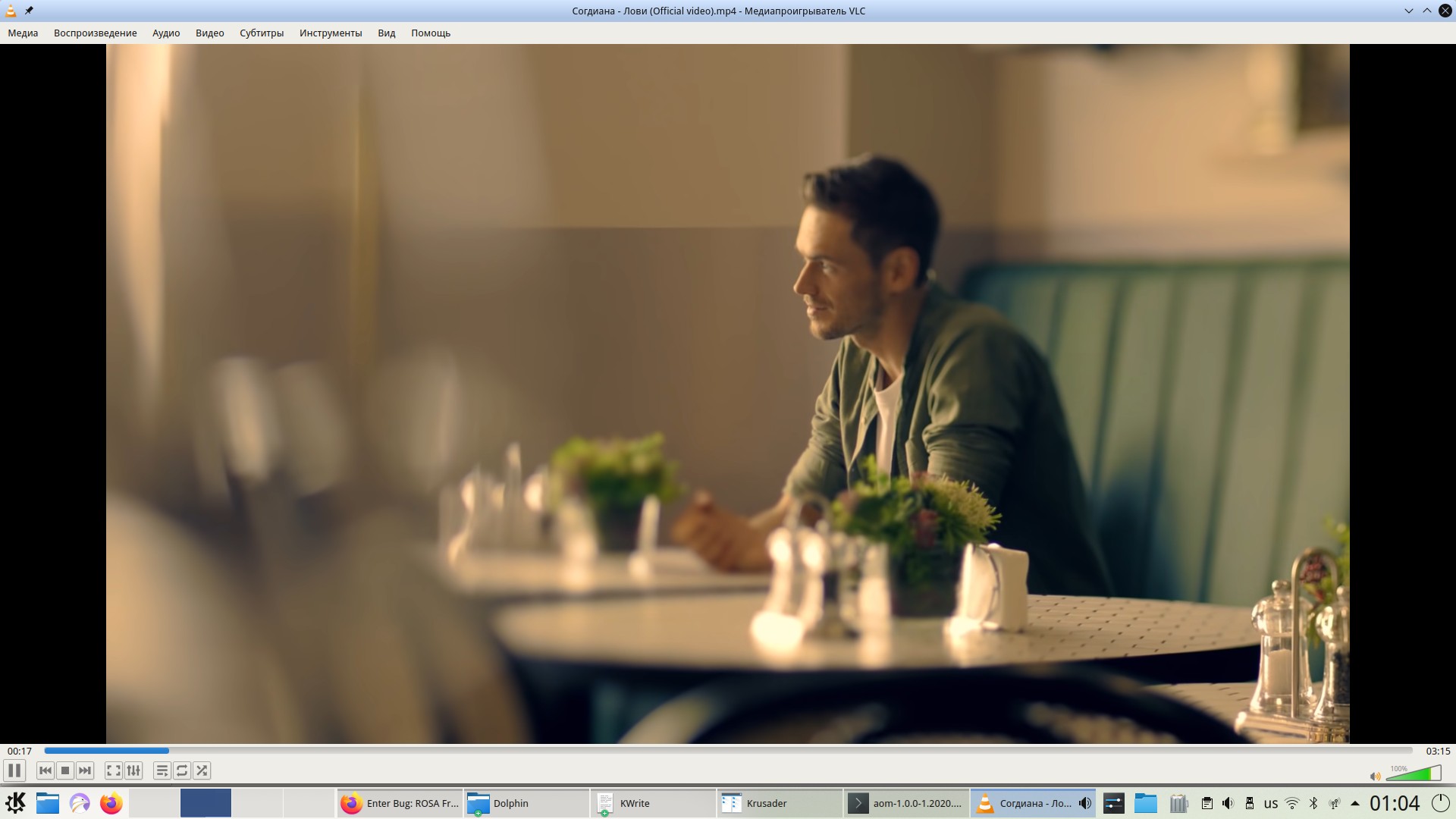Toggle fullscreen video mode
The height and width of the screenshot is (819, 1456).
click(x=113, y=770)
